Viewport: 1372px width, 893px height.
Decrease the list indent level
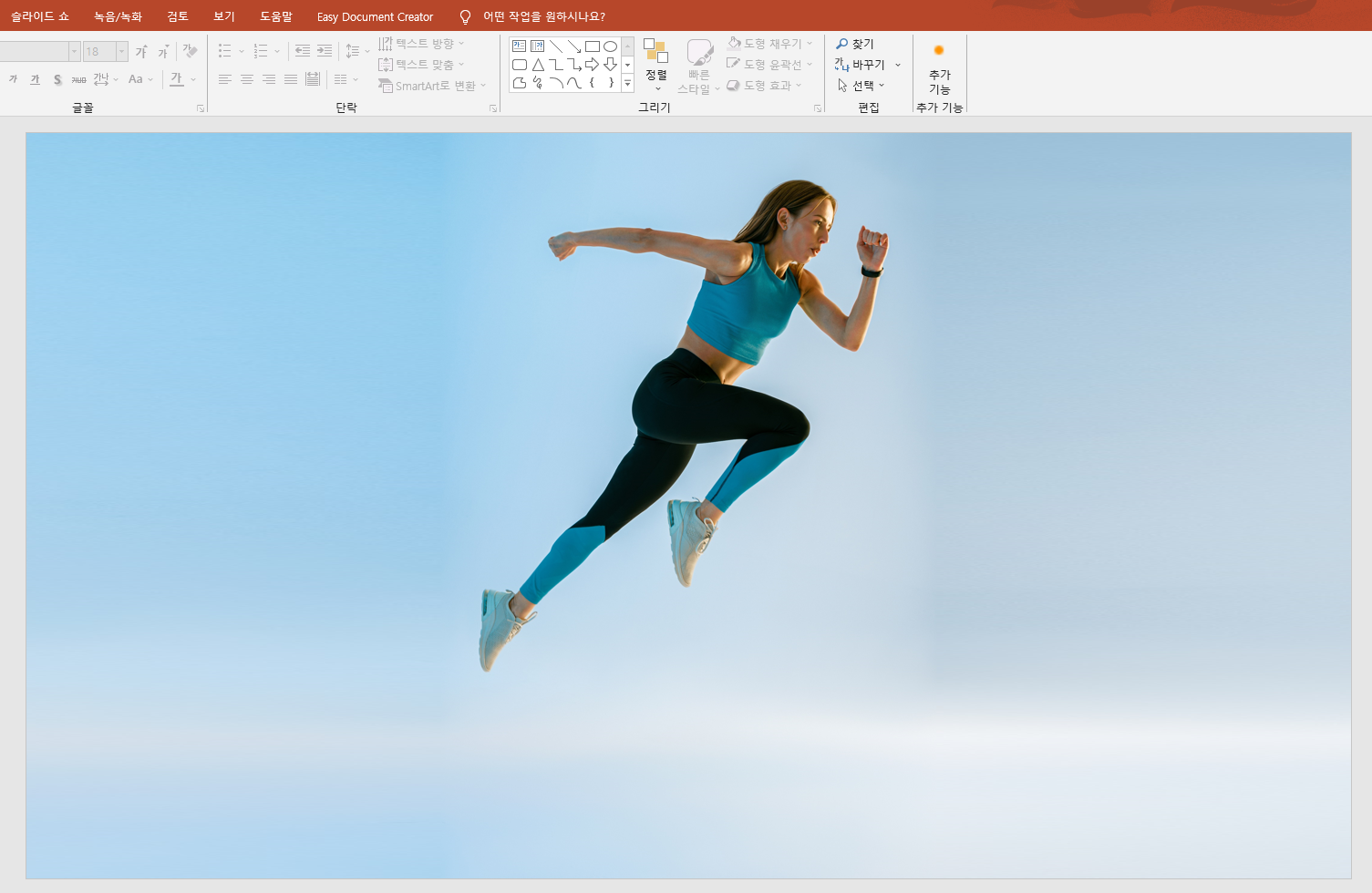(x=303, y=51)
